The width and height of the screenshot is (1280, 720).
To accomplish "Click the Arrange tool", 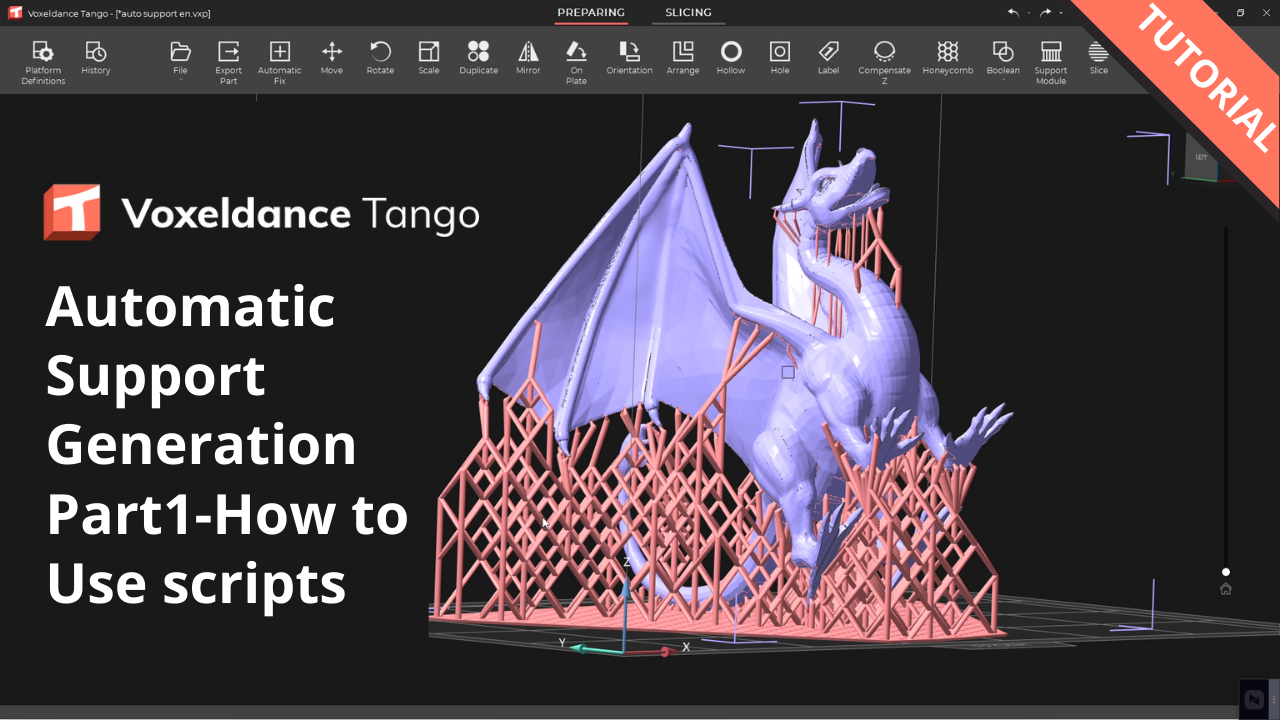I will (683, 58).
